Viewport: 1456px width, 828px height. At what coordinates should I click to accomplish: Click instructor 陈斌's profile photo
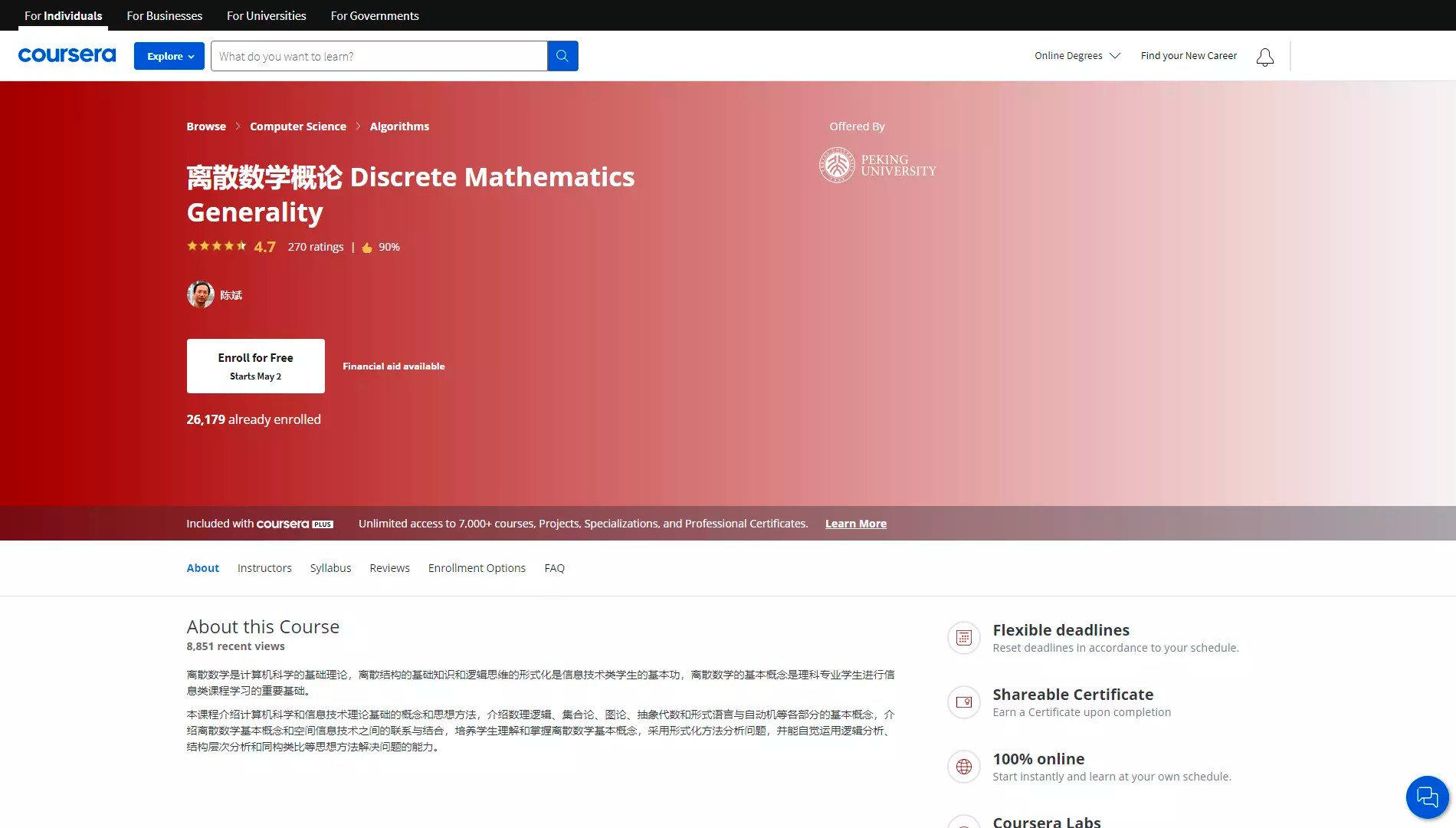click(x=200, y=294)
